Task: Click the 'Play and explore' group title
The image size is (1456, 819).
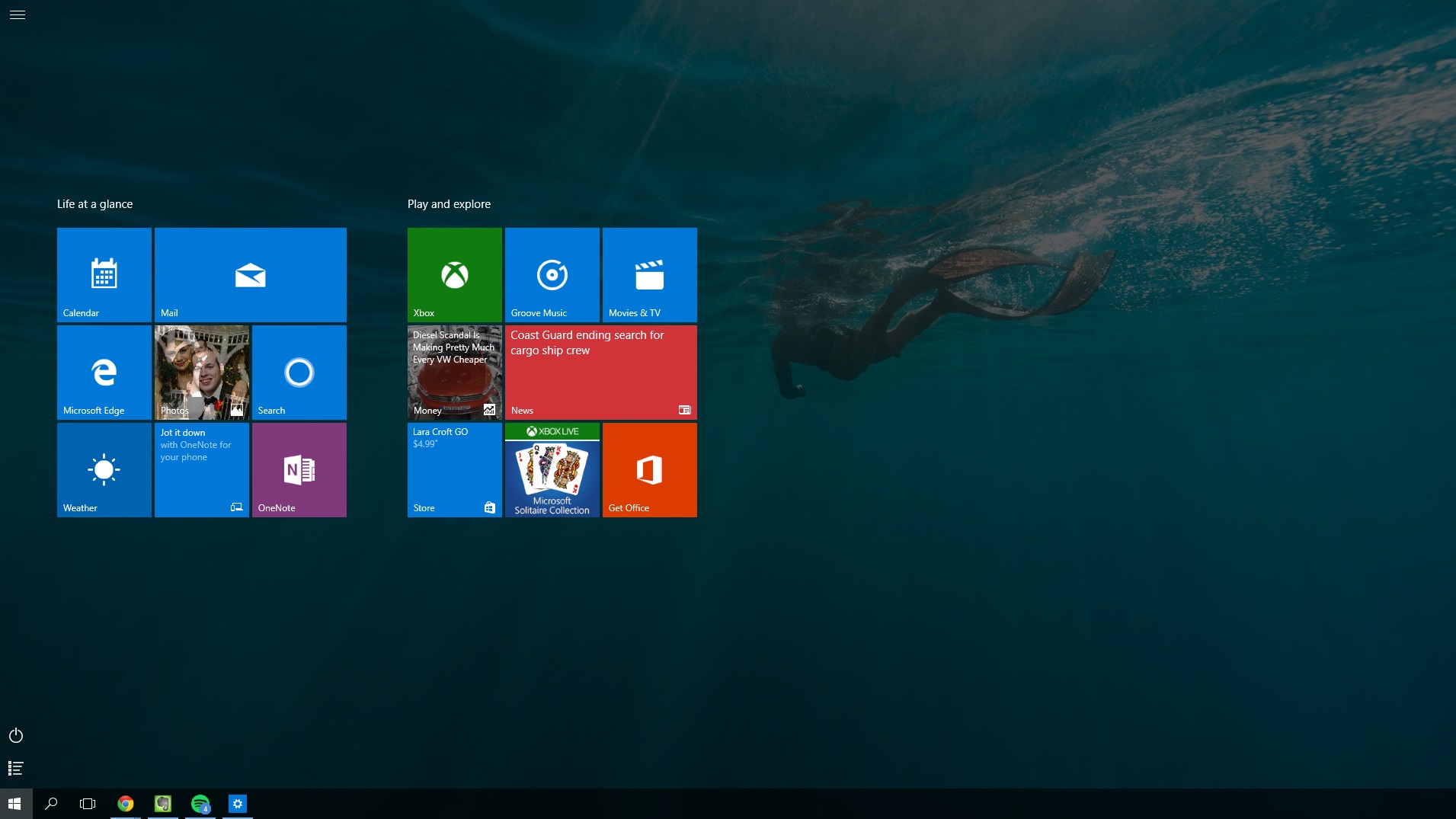Action: point(450,204)
